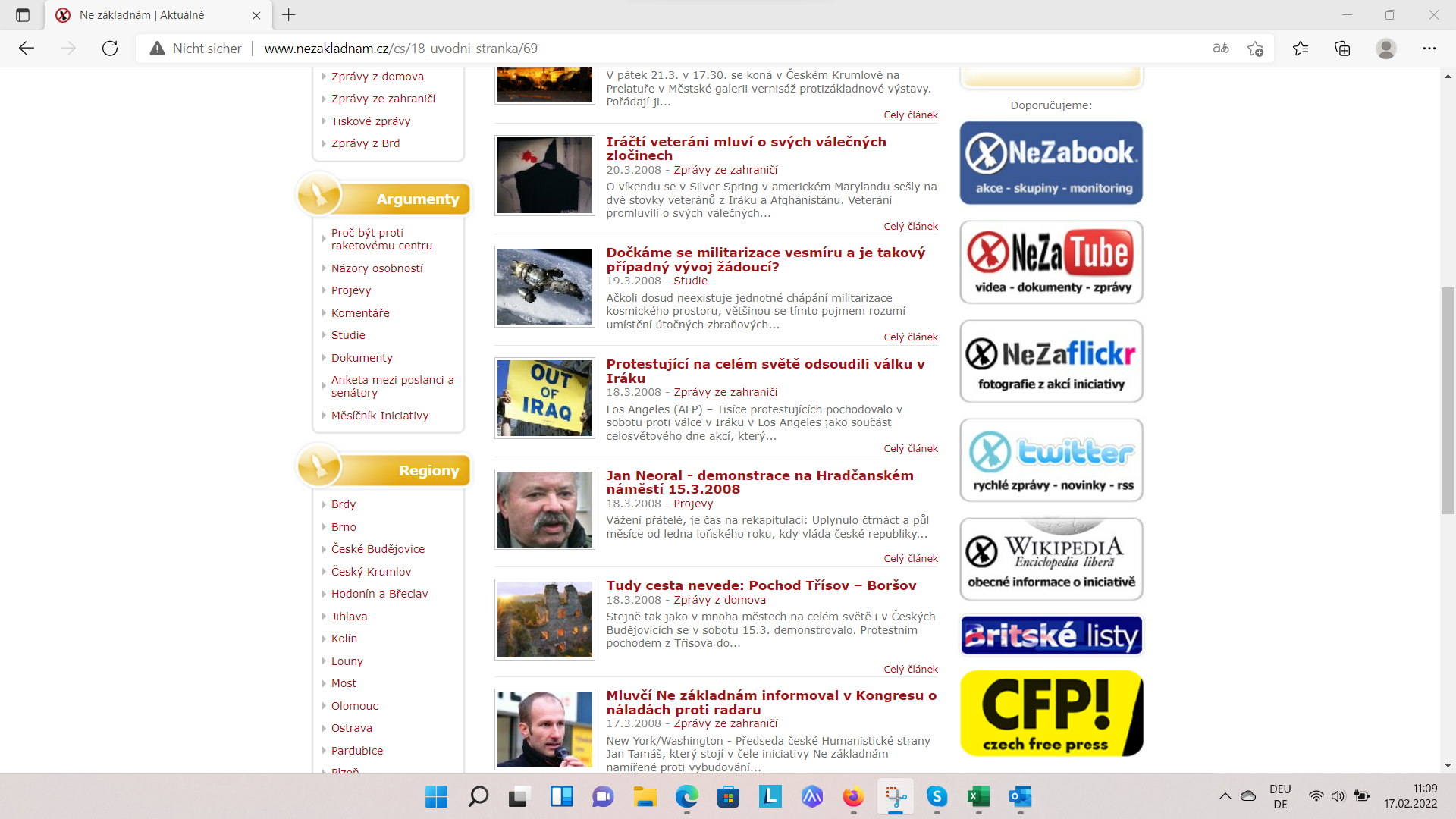
Task: Open Tiskové zprávy sidebar link
Action: (x=371, y=121)
